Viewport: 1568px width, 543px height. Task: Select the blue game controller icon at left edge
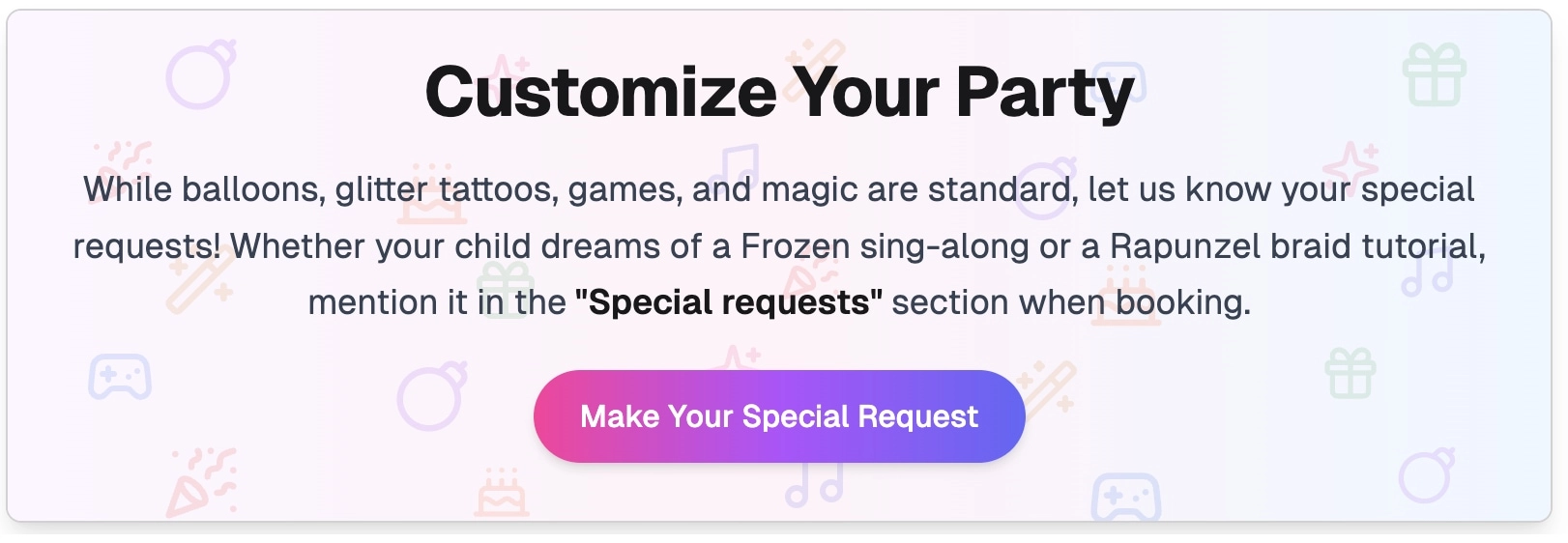[x=120, y=377]
